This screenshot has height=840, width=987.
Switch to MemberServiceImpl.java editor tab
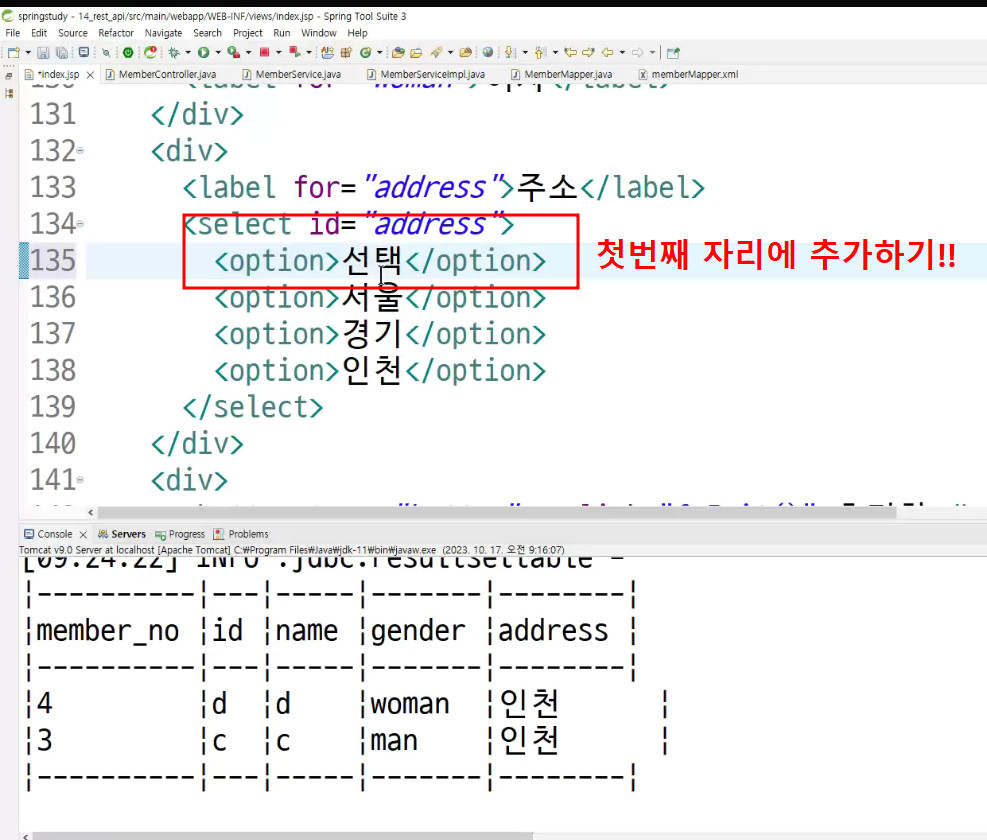click(426, 74)
